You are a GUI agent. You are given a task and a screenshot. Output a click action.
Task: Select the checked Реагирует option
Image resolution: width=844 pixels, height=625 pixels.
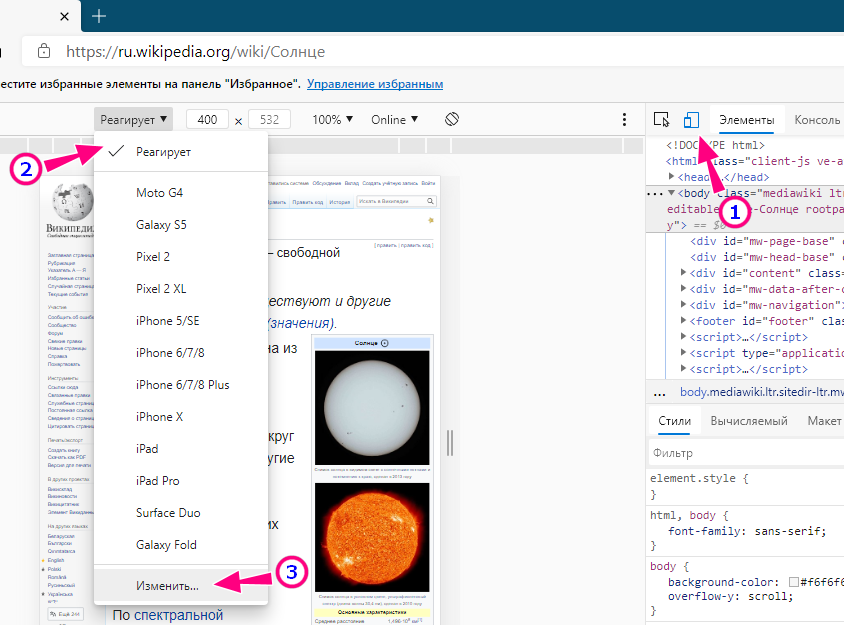(163, 151)
